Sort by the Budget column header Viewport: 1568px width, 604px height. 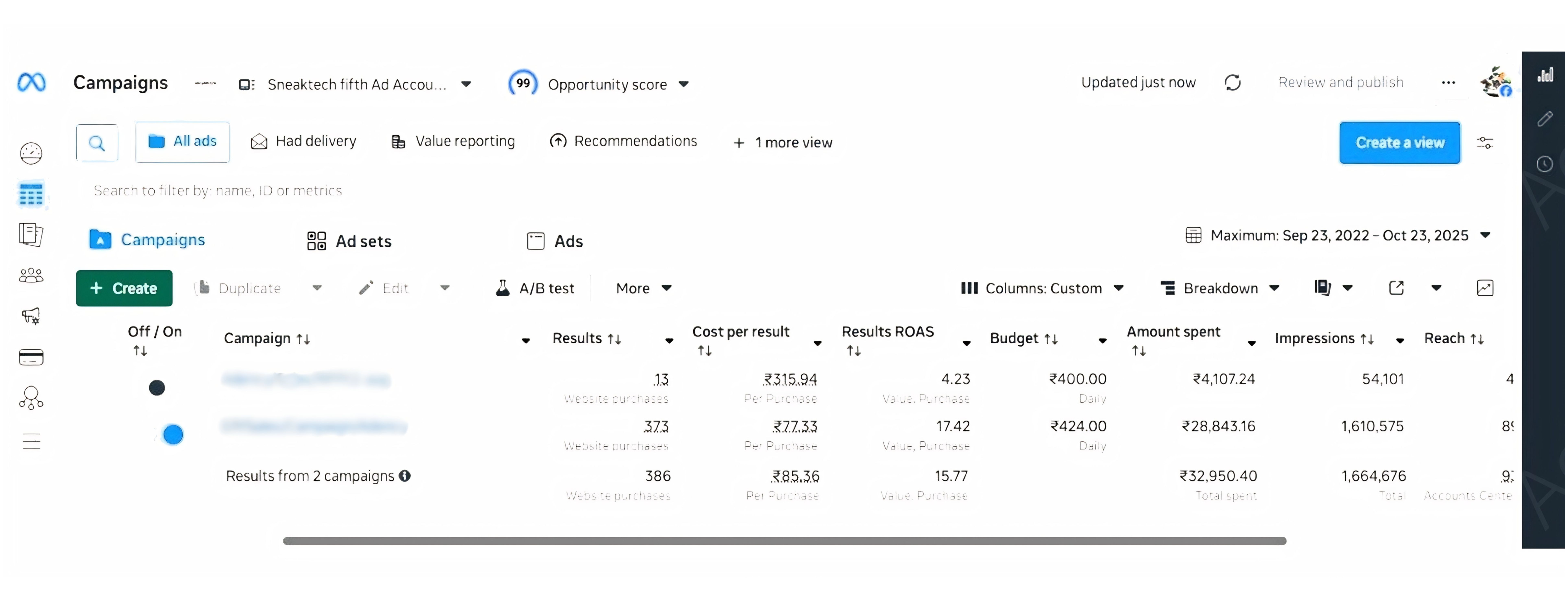1024,339
